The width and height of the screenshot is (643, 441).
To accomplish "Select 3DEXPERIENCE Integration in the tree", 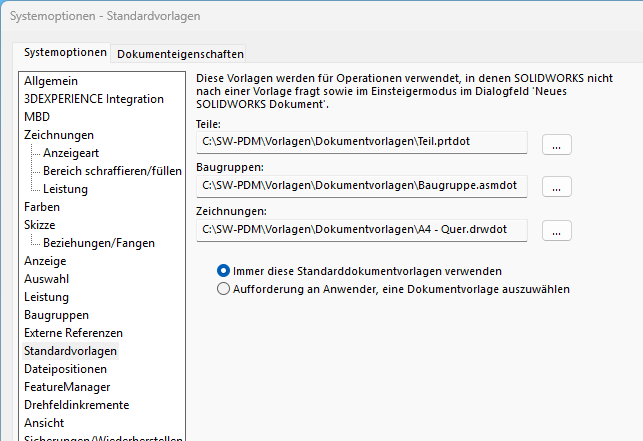I will (94, 98).
